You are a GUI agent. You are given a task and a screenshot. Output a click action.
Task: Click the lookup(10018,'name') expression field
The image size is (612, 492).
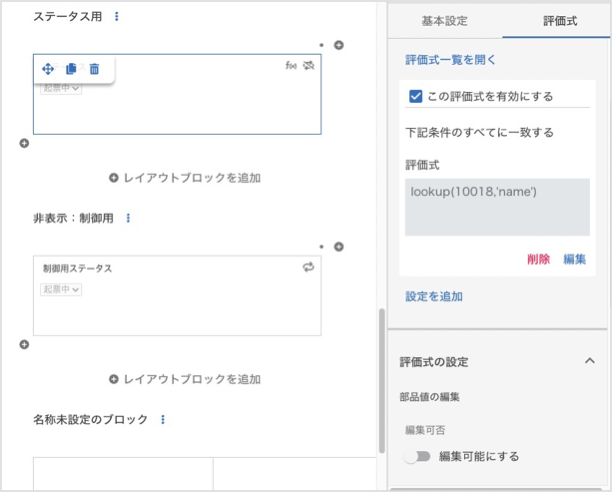497,207
